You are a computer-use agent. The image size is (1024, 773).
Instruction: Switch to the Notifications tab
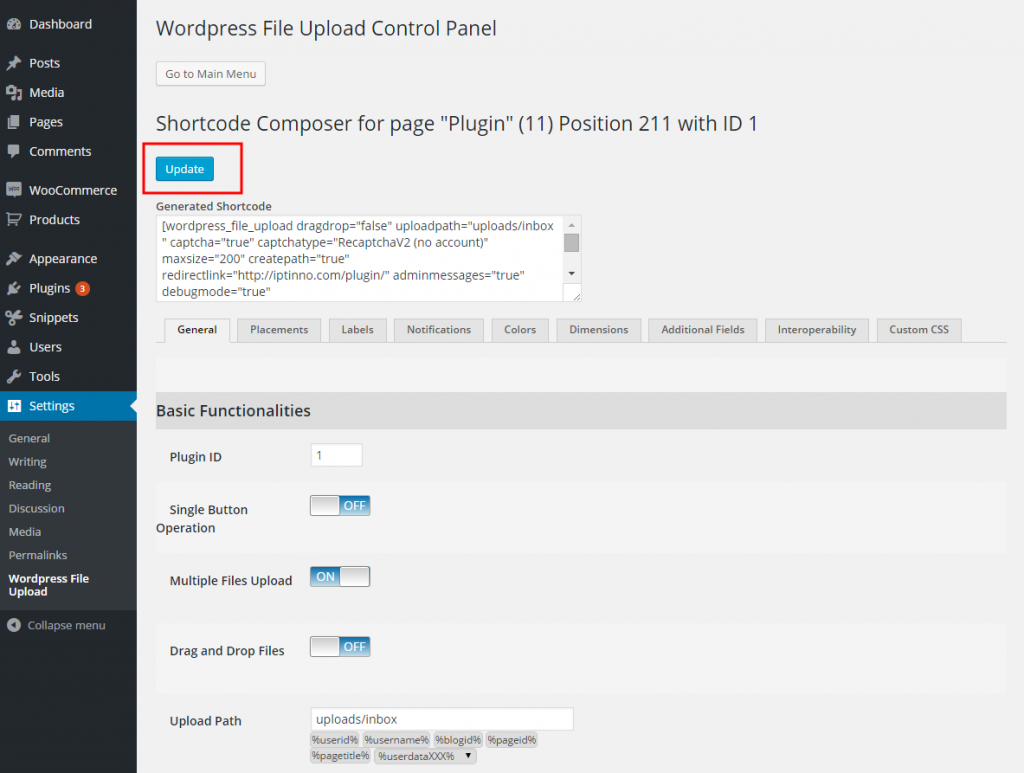click(x=438, y=329)
